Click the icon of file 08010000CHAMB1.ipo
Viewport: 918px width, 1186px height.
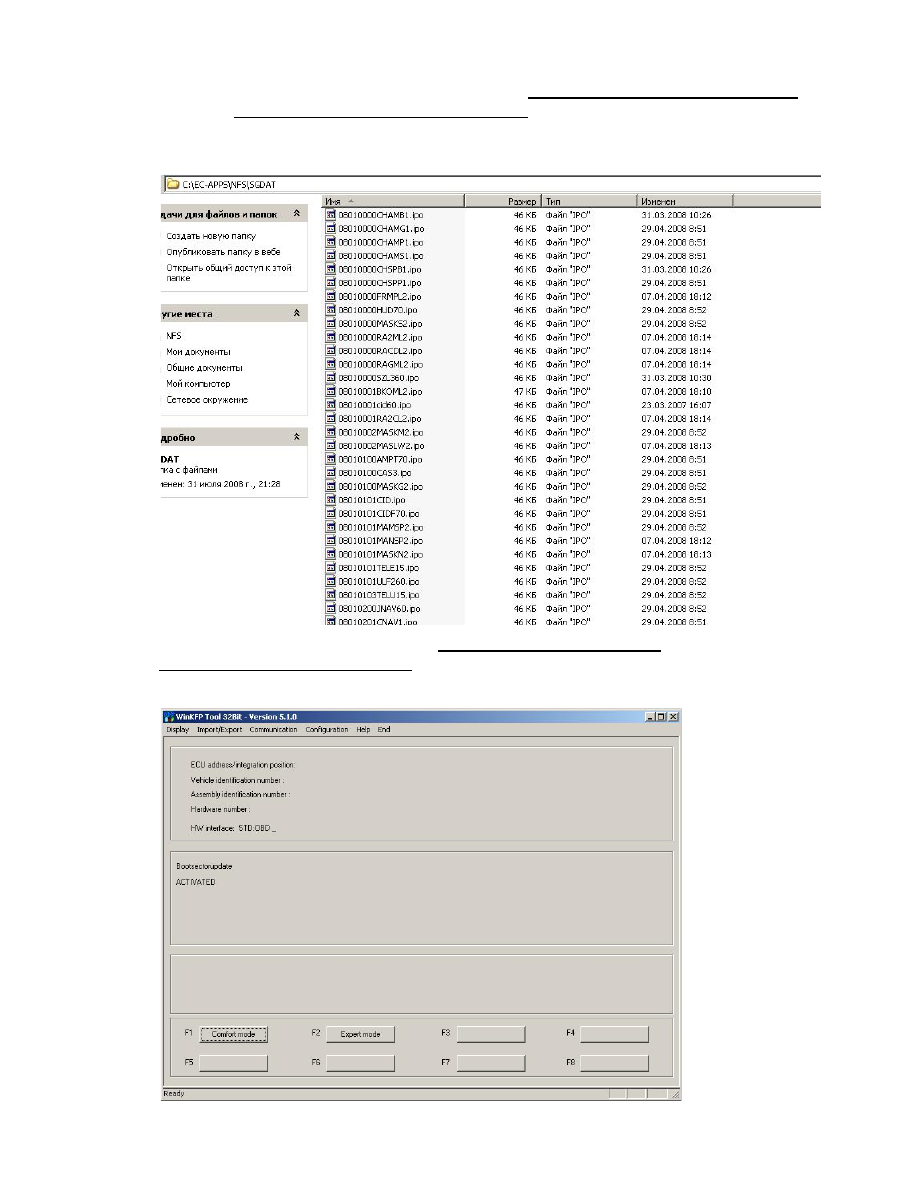[331, 215]
